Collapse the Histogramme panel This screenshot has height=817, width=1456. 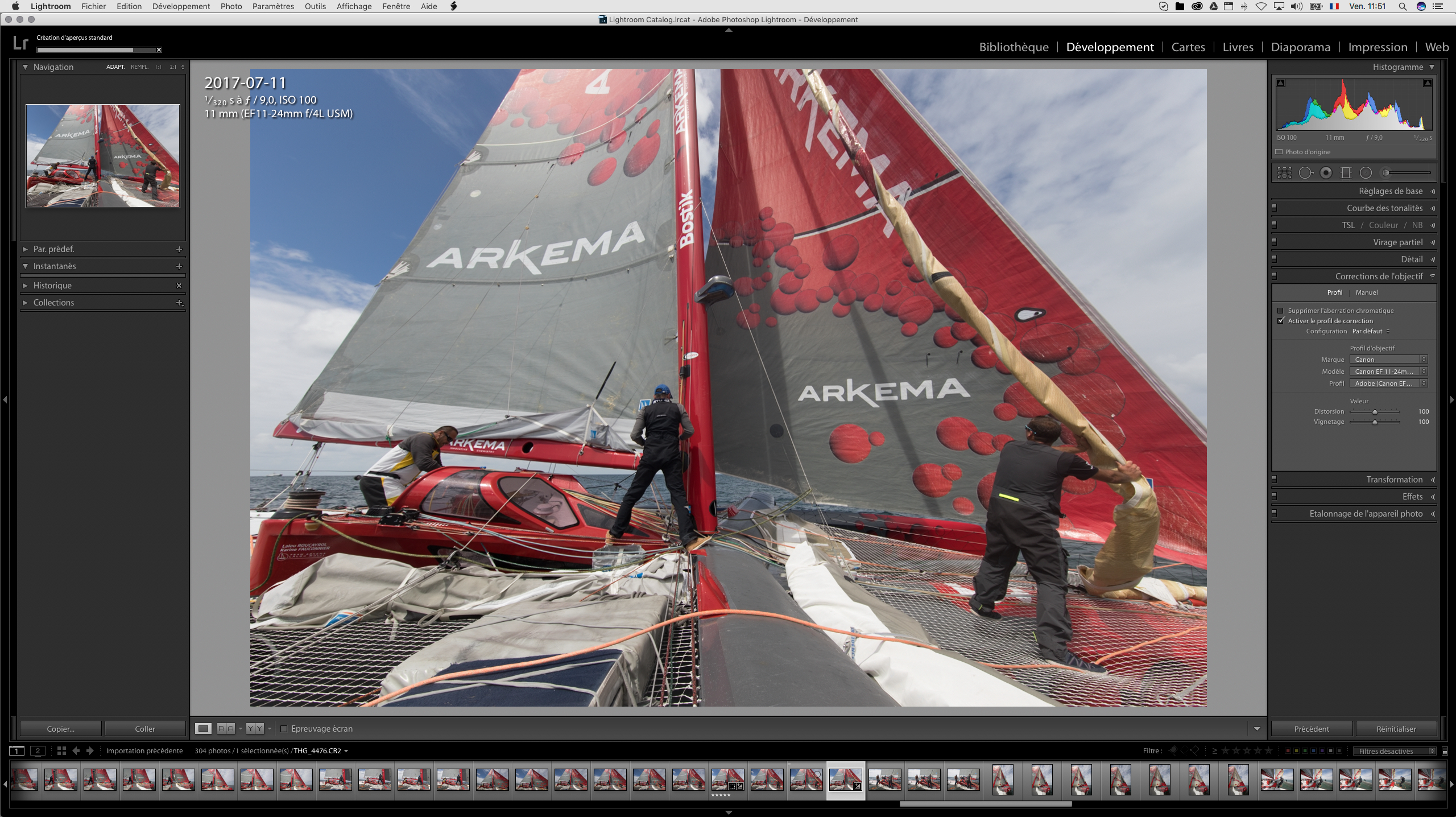tap(1432, 67)
